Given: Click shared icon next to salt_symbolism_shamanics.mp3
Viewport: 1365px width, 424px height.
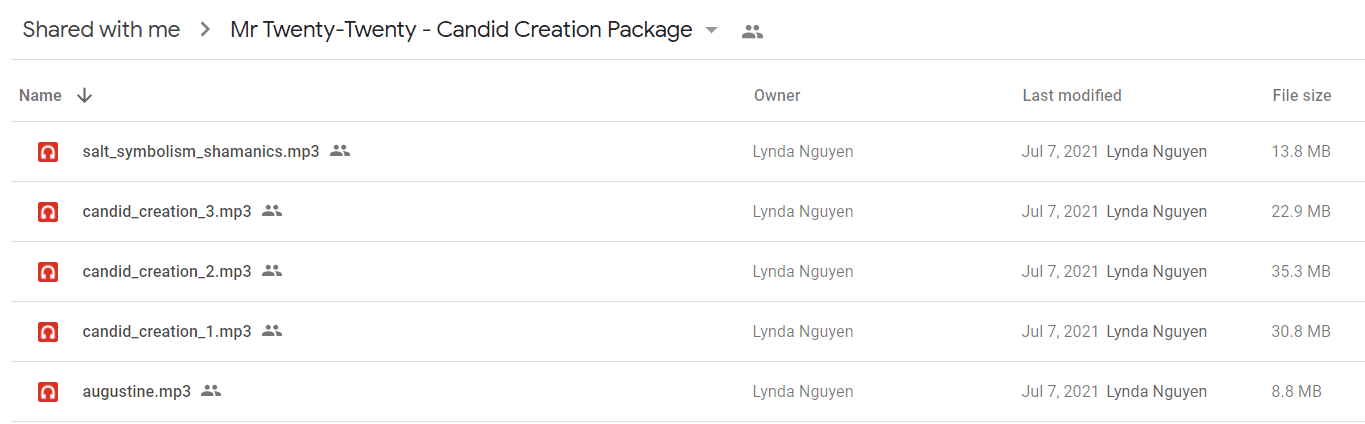Looking at the screenshot, I should (340, 151).
